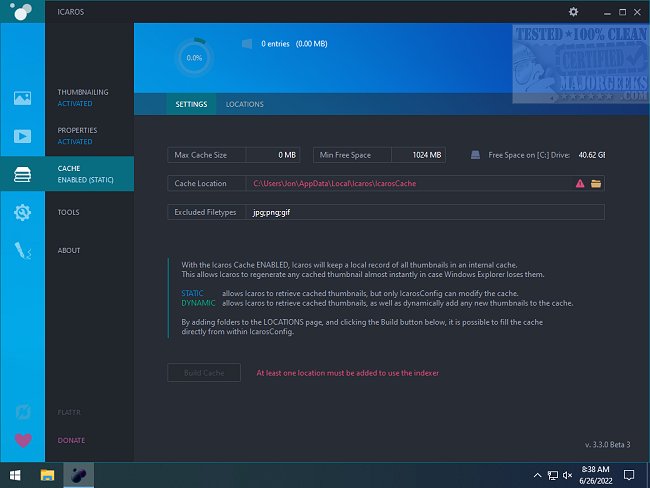Select THUMBNAILING in the sidebar menu
Viewport: 650px width, 488px height.
(83, 92)
